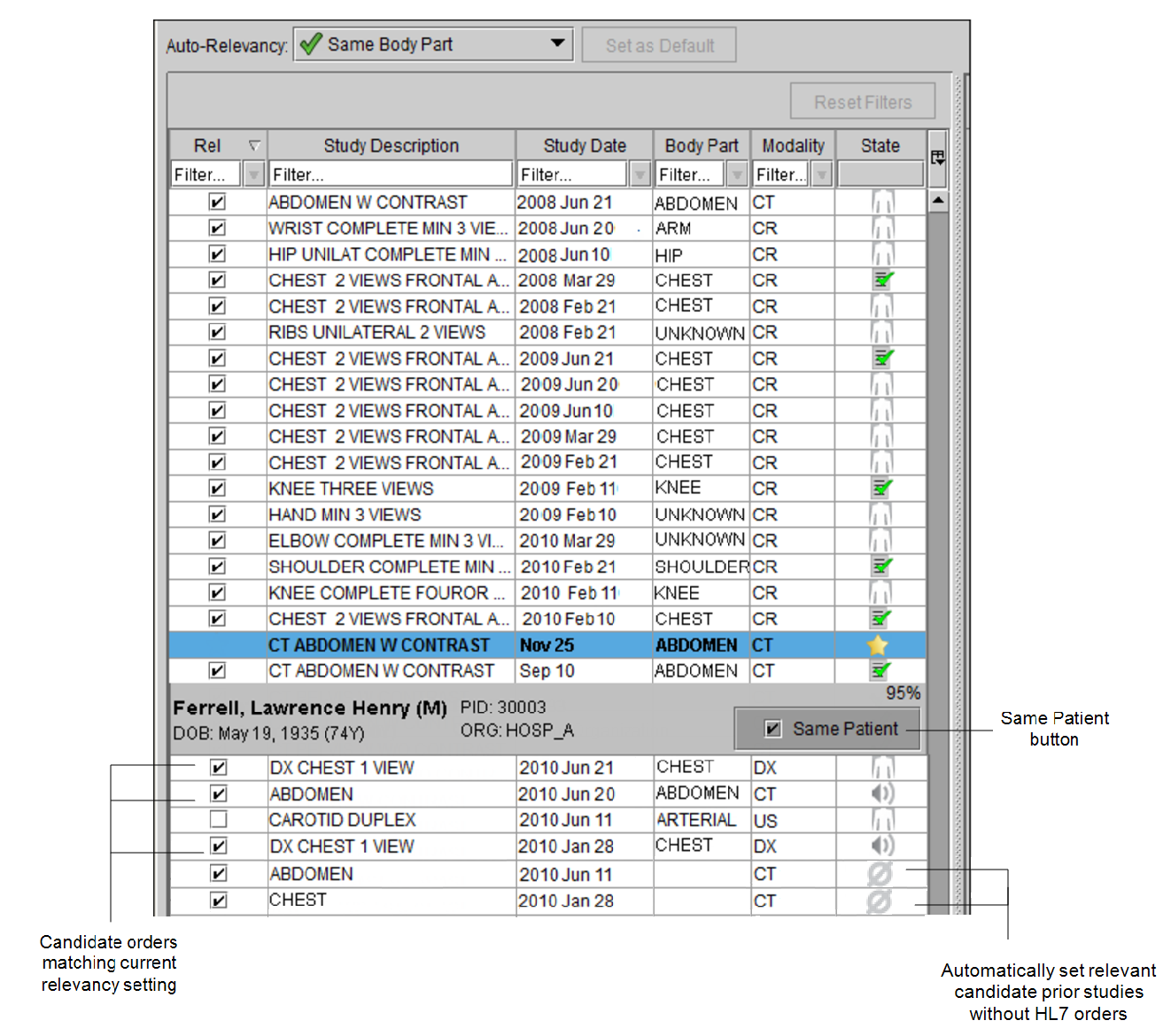Click the Reset Filters button
This screenshot has height=1036, width=1171.
point(862,102)
